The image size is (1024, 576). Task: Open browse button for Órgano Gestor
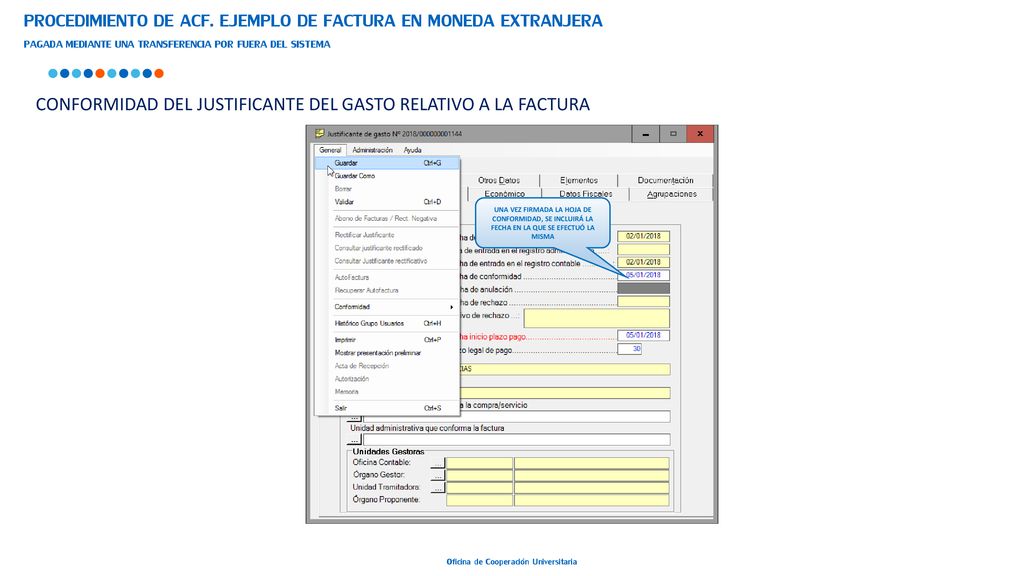(438, 475)
